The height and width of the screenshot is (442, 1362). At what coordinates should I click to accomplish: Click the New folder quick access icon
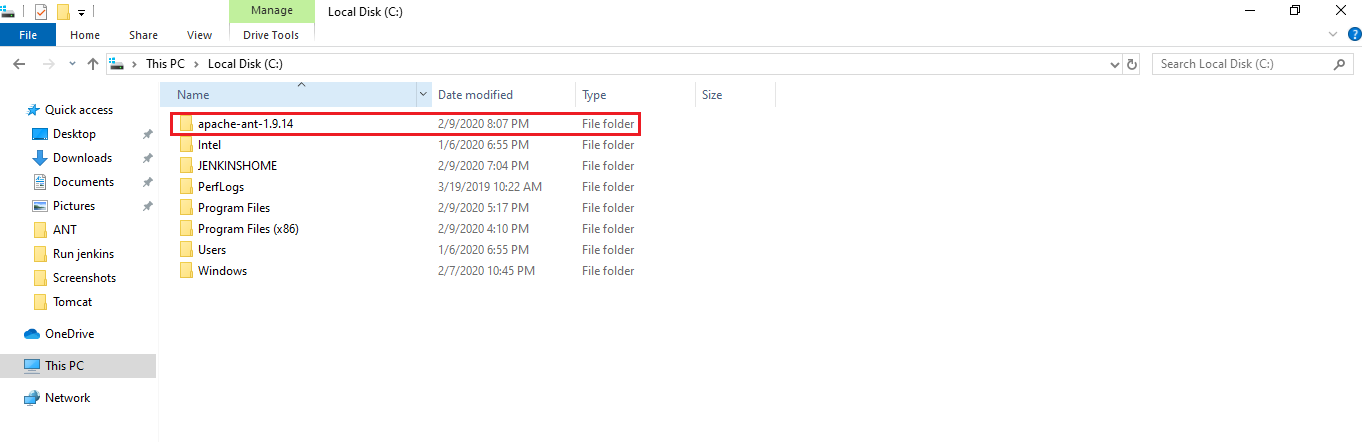coord(63,12)
